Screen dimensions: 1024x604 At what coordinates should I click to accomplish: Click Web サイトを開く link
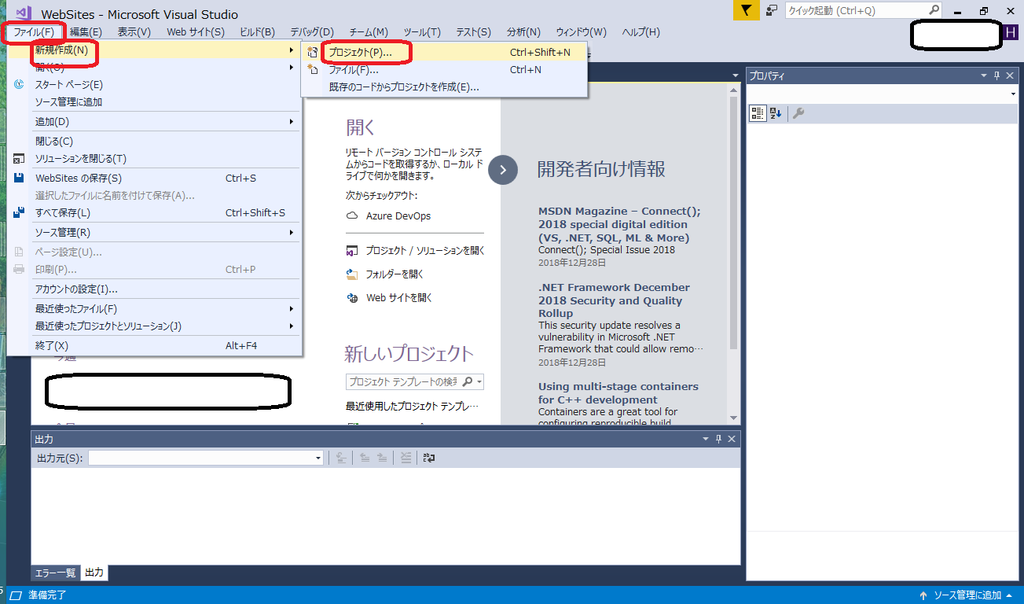pyautogui.click(x=399, y=298)
